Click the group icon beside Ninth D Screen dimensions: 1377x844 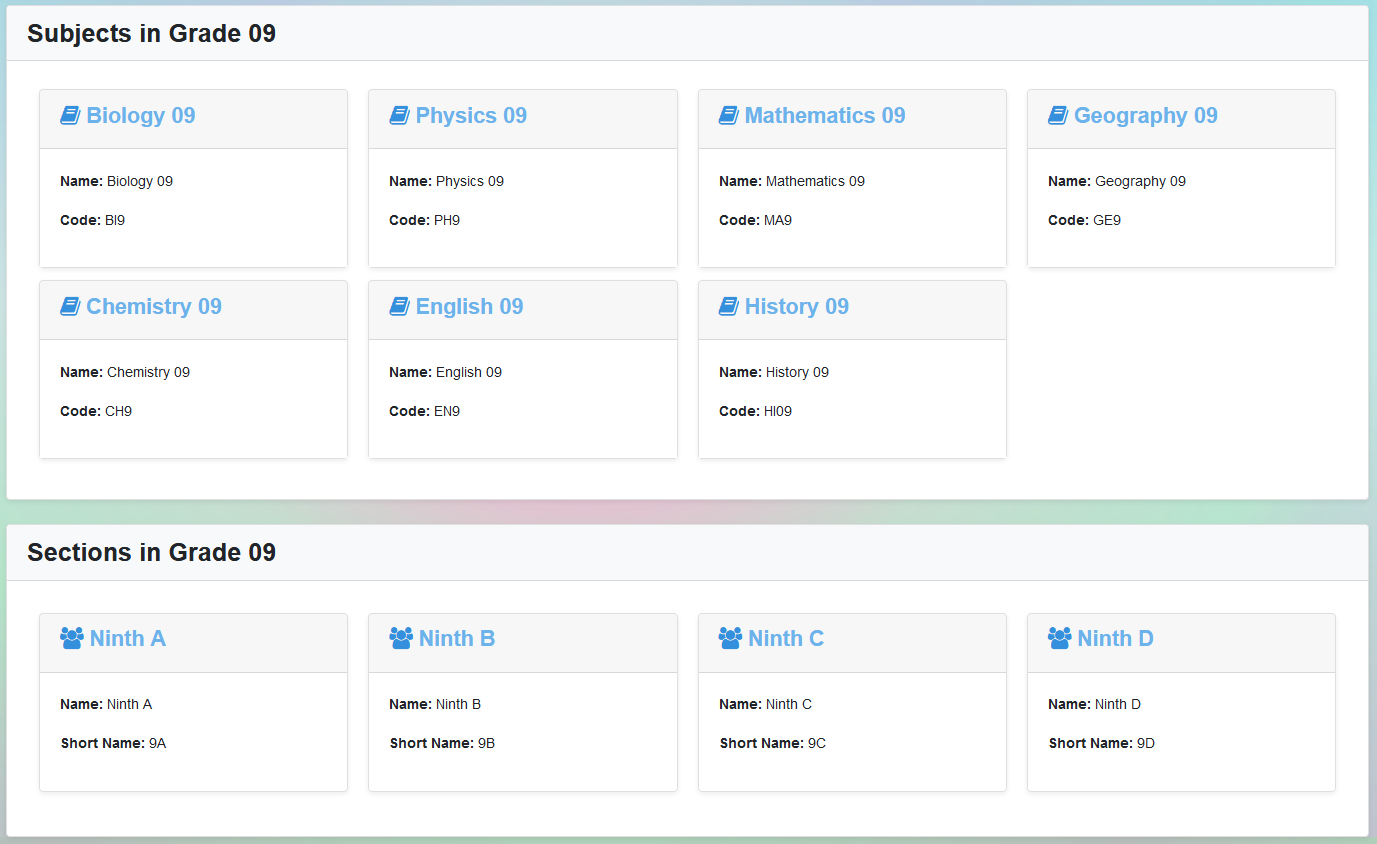click(1059, 638)
